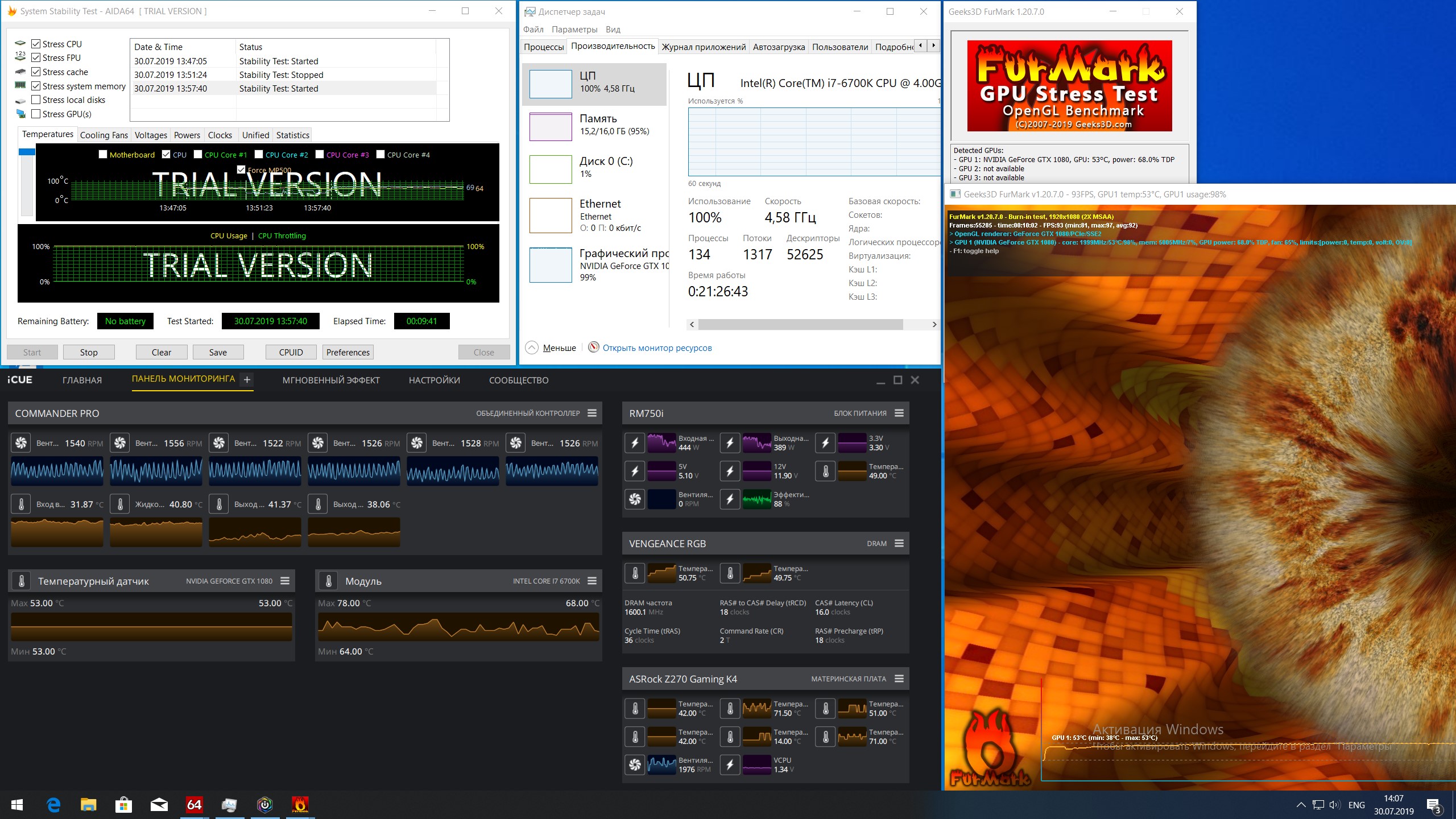This screenshot has height=819, width=1456.
Task: Stop the AIDA64 stability test
Action: point(89,352)
